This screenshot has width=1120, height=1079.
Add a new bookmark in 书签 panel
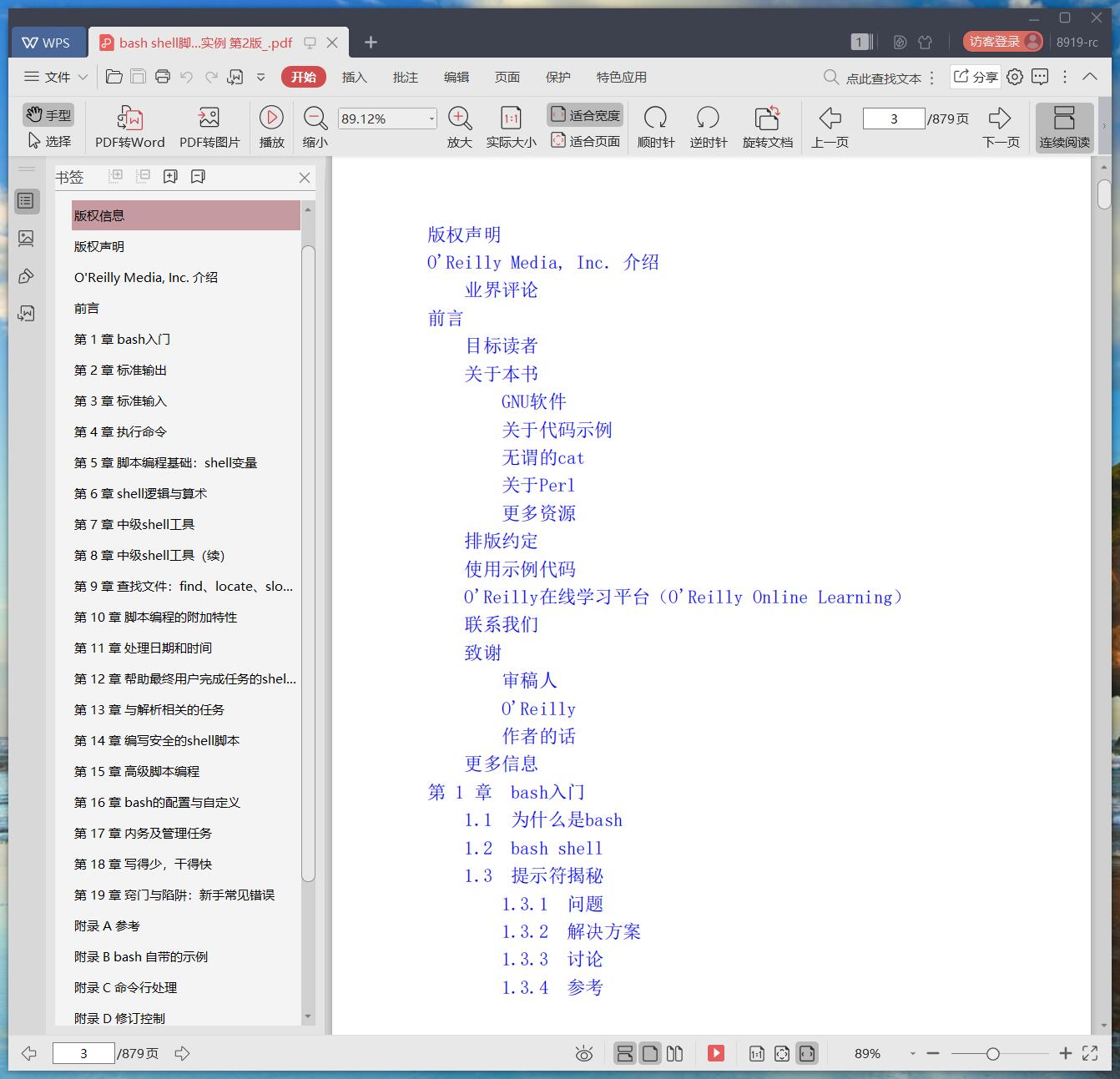click(170, 177)
